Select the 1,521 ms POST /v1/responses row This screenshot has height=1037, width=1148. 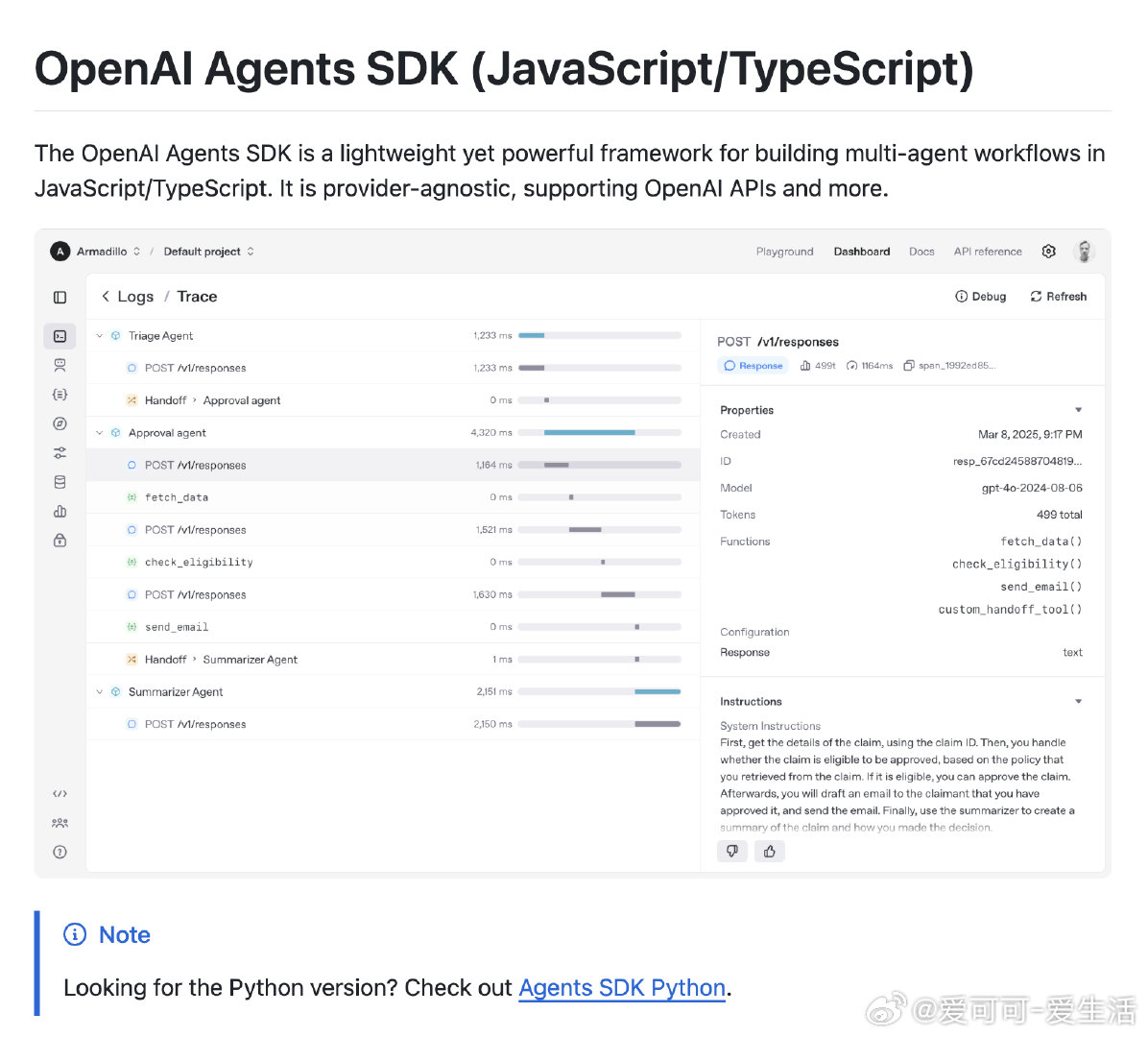(x=394, y=529)
